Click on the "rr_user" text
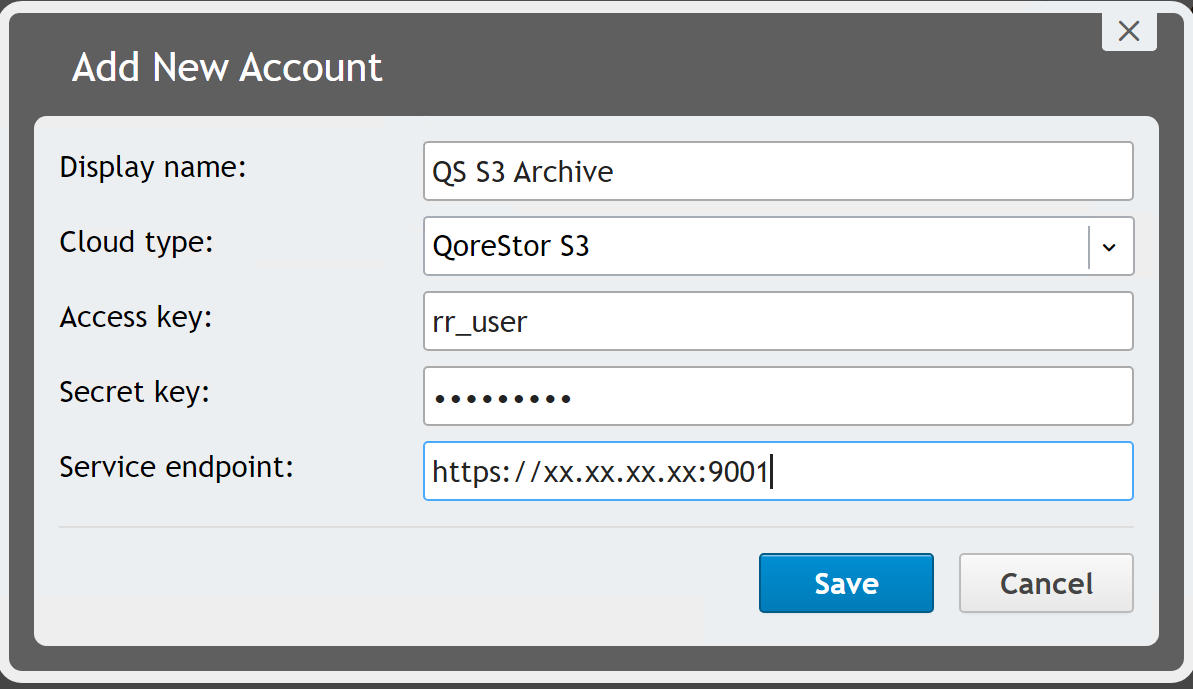This screenshot has width=1193, height=689. 480,322
